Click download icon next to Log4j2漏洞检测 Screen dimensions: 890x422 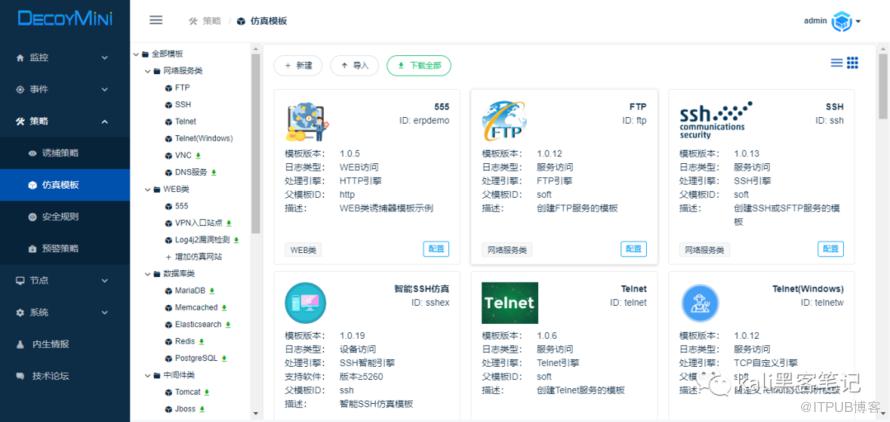coord(236,240)
